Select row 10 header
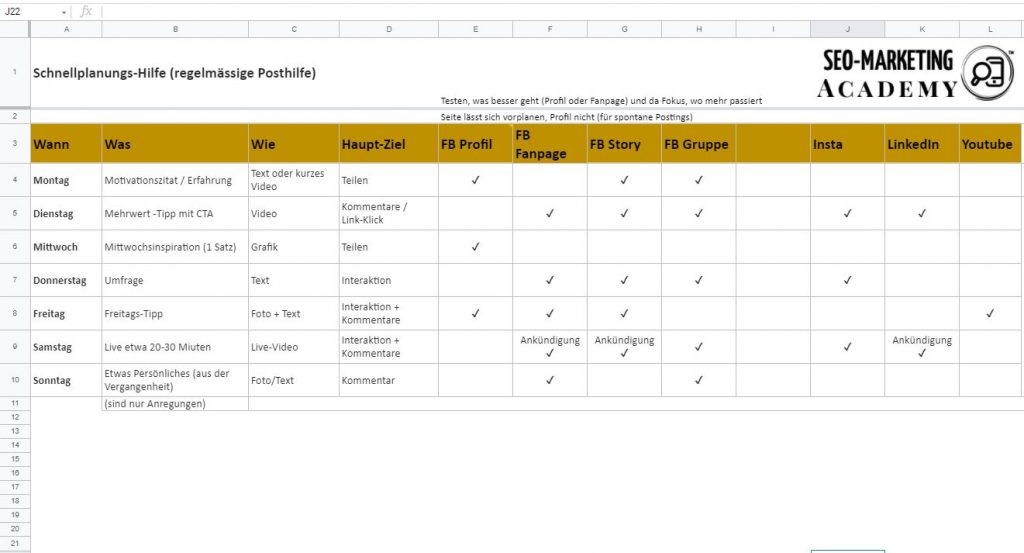Image resolution: width=1024 pixels, height=553 pixels. tap(14, 380)
